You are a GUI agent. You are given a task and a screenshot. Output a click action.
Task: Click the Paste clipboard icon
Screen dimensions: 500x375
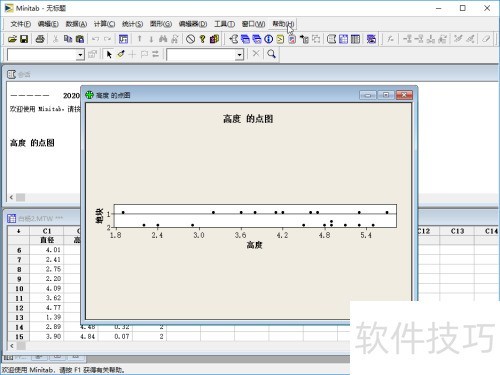pyautogui.click(x=80, y=39)
